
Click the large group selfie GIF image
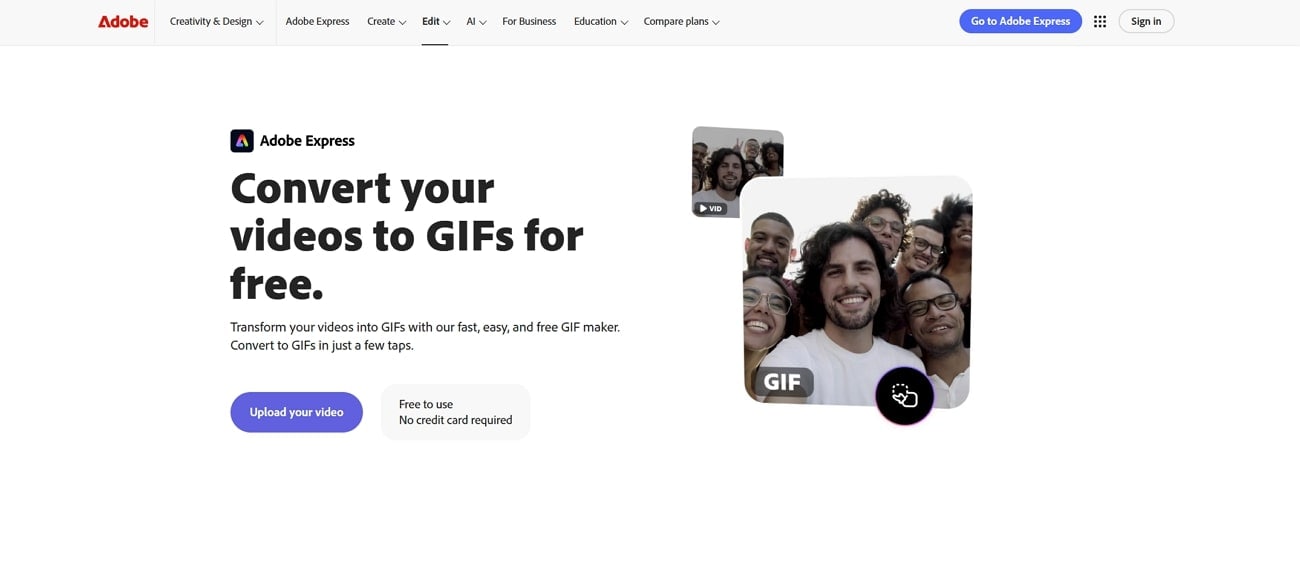857,292
